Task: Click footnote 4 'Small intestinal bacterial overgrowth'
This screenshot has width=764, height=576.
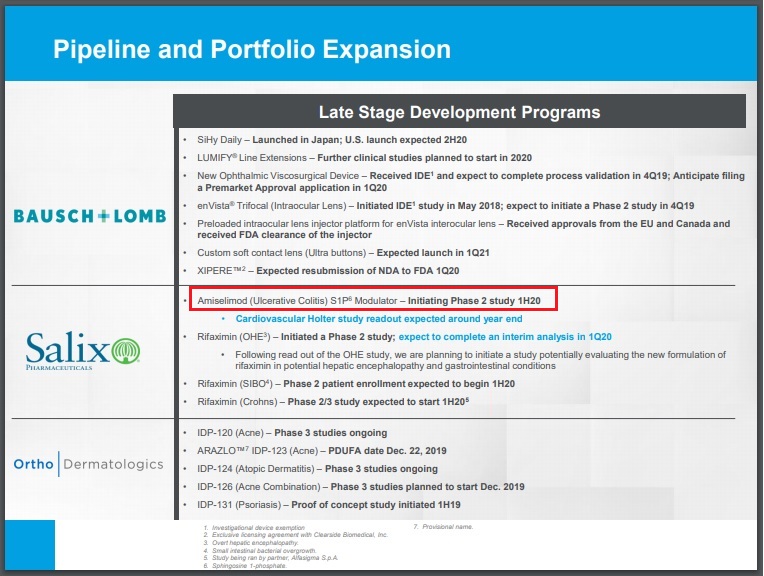Action: [260, 550]
